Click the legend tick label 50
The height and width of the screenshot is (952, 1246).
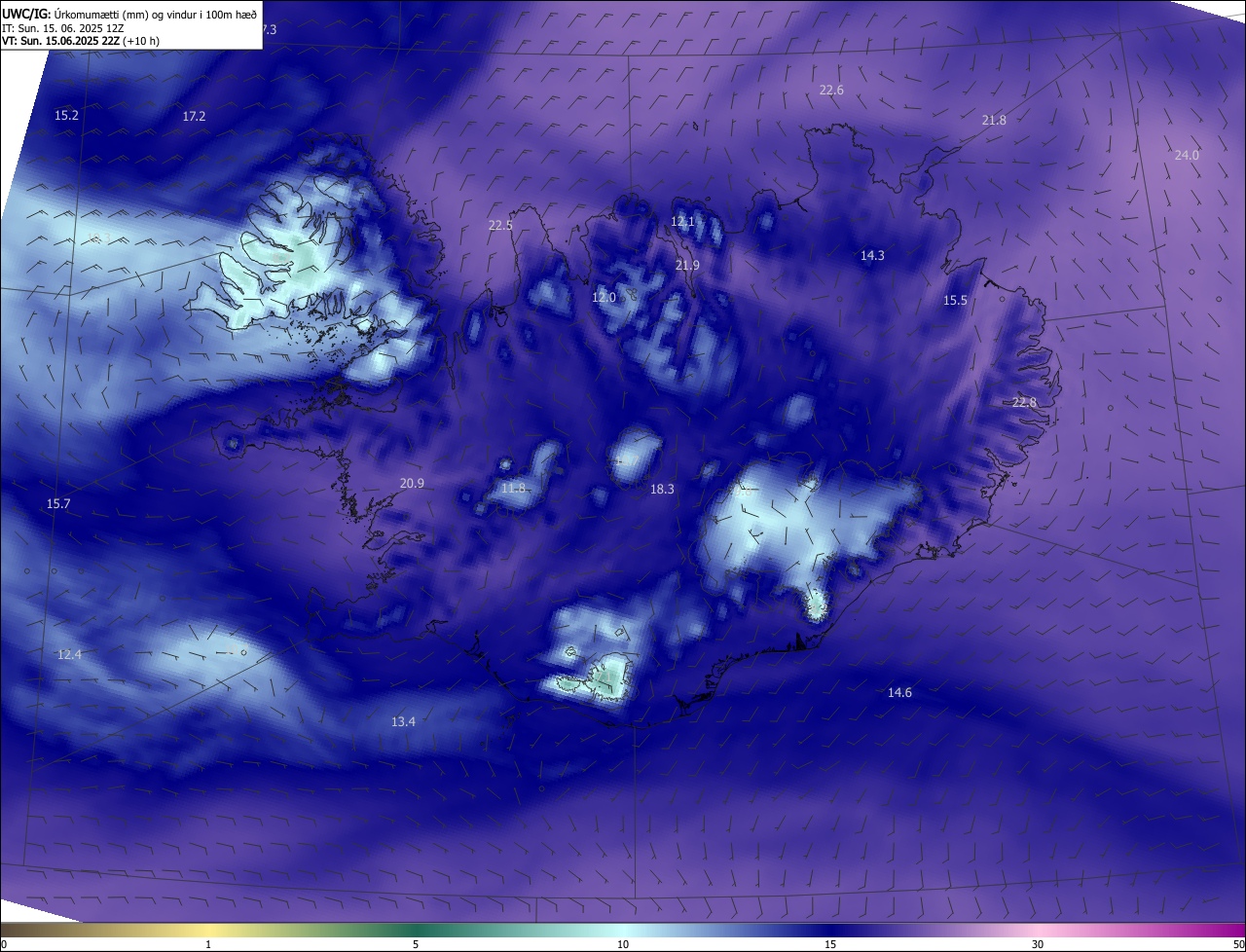point(1238,945)
